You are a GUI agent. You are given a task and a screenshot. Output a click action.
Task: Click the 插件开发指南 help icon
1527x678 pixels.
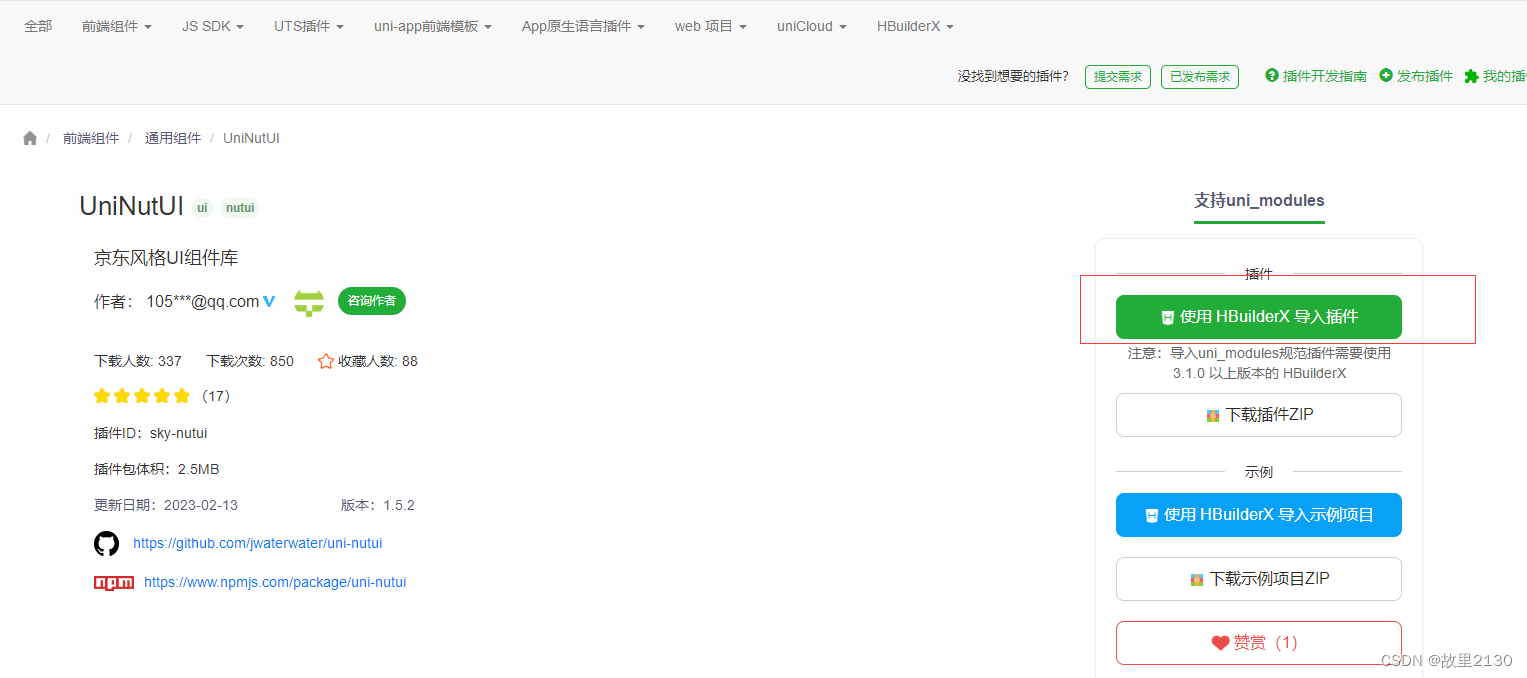click(x=1272, y=75)
